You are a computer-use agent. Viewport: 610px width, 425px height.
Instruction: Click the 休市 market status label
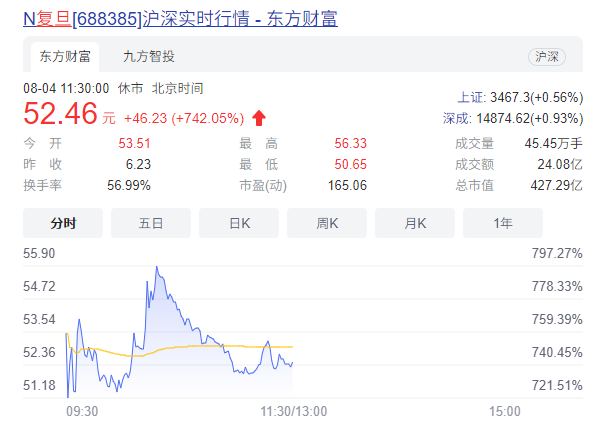pyautogui.click(x=131, y=88)
